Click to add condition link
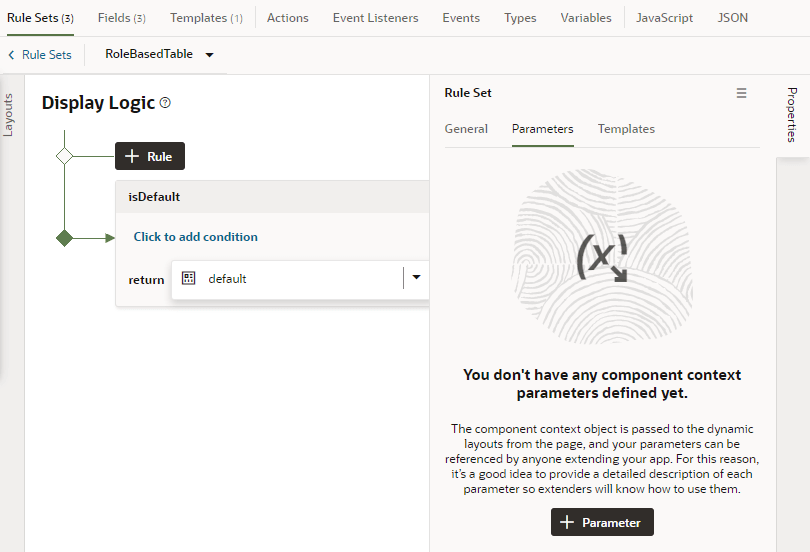810x552 pixels. 195,236
